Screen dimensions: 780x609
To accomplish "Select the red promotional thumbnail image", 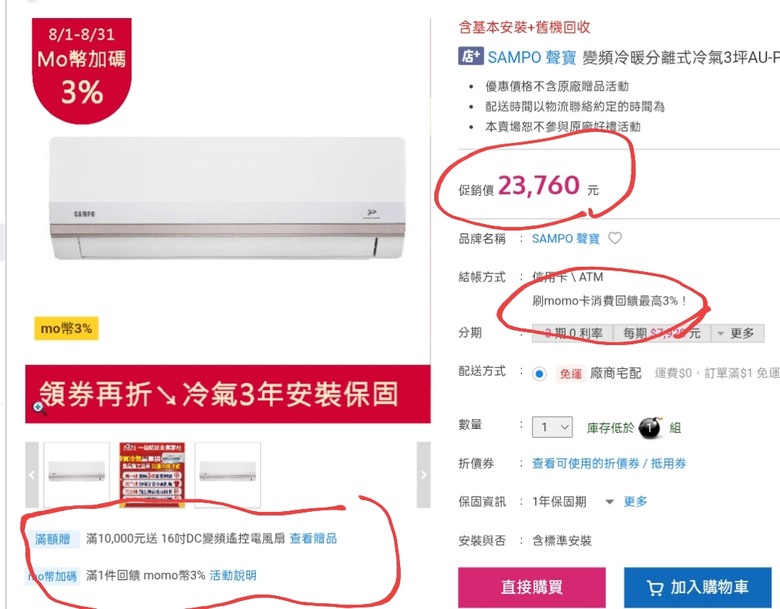I will (152, 475).
